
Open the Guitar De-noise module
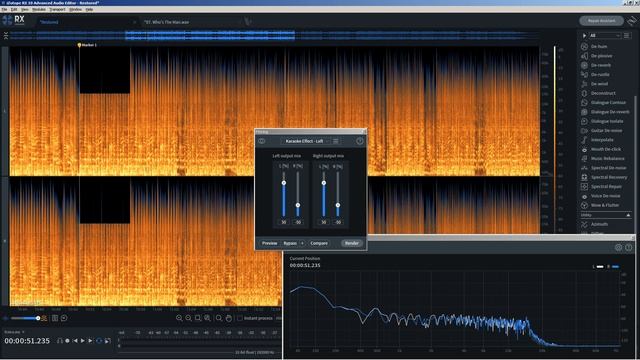[x=606, y=131]
